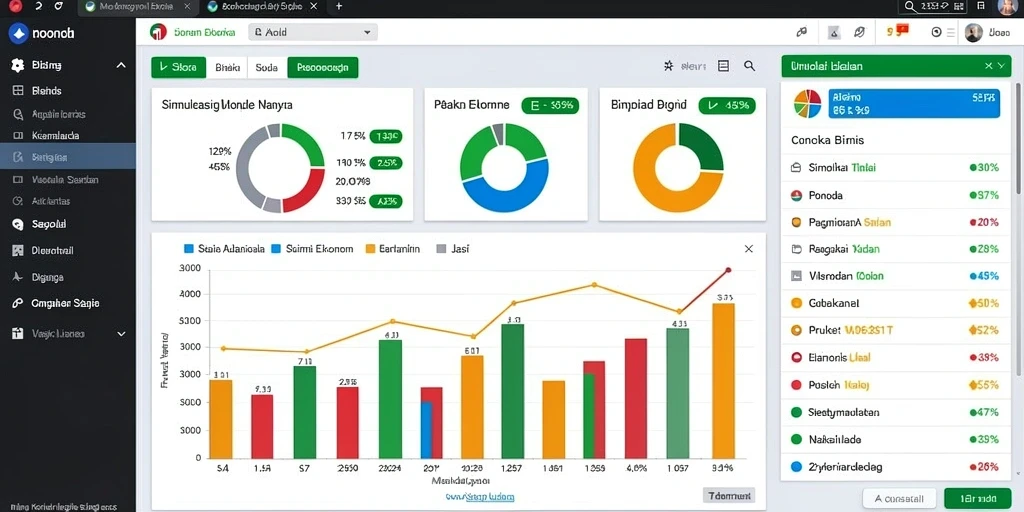
Task: Select the Ponoda row in right list
Action: point(897,195)
